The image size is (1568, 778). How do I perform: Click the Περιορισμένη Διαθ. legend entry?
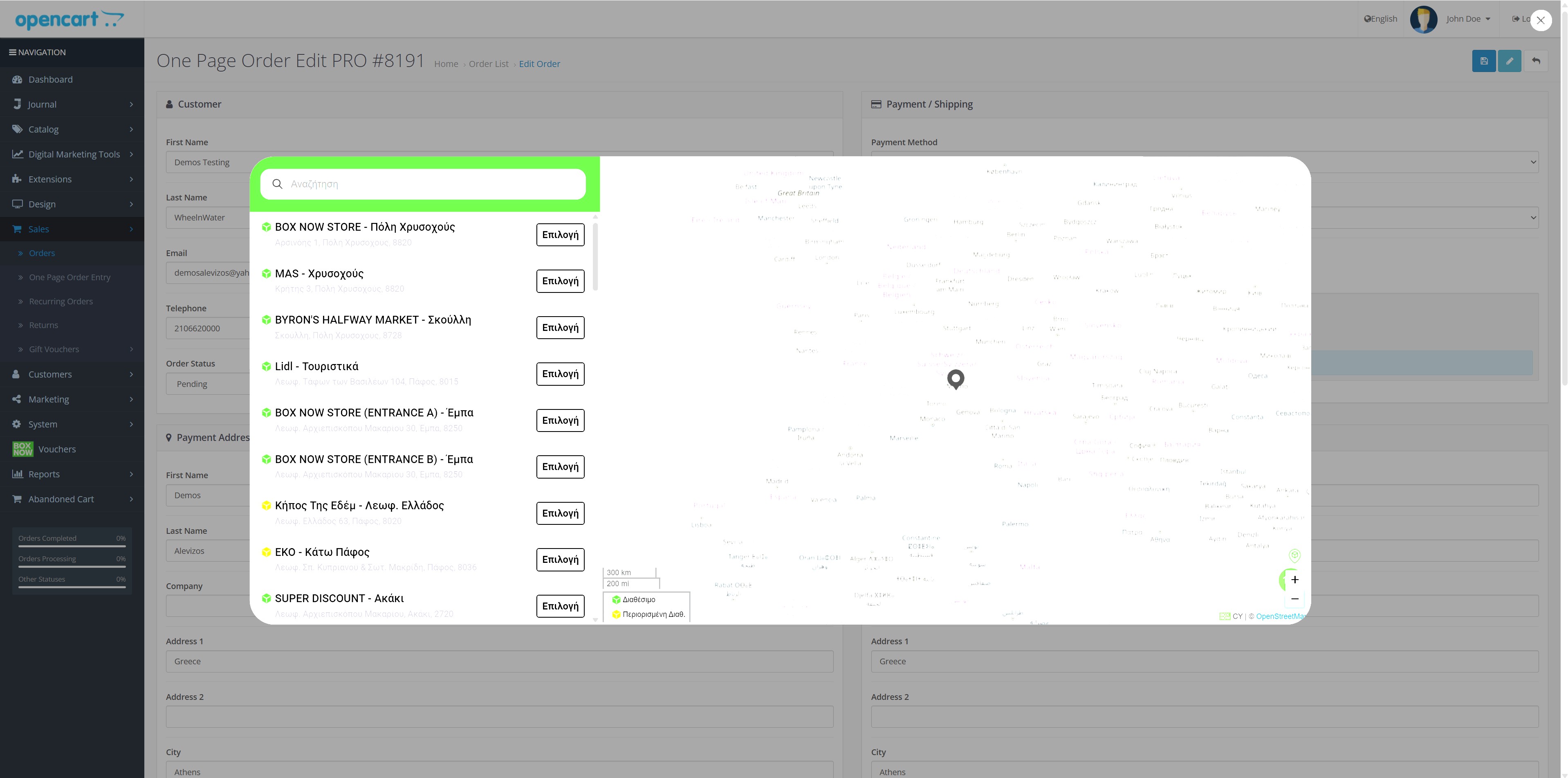[648, 614]
